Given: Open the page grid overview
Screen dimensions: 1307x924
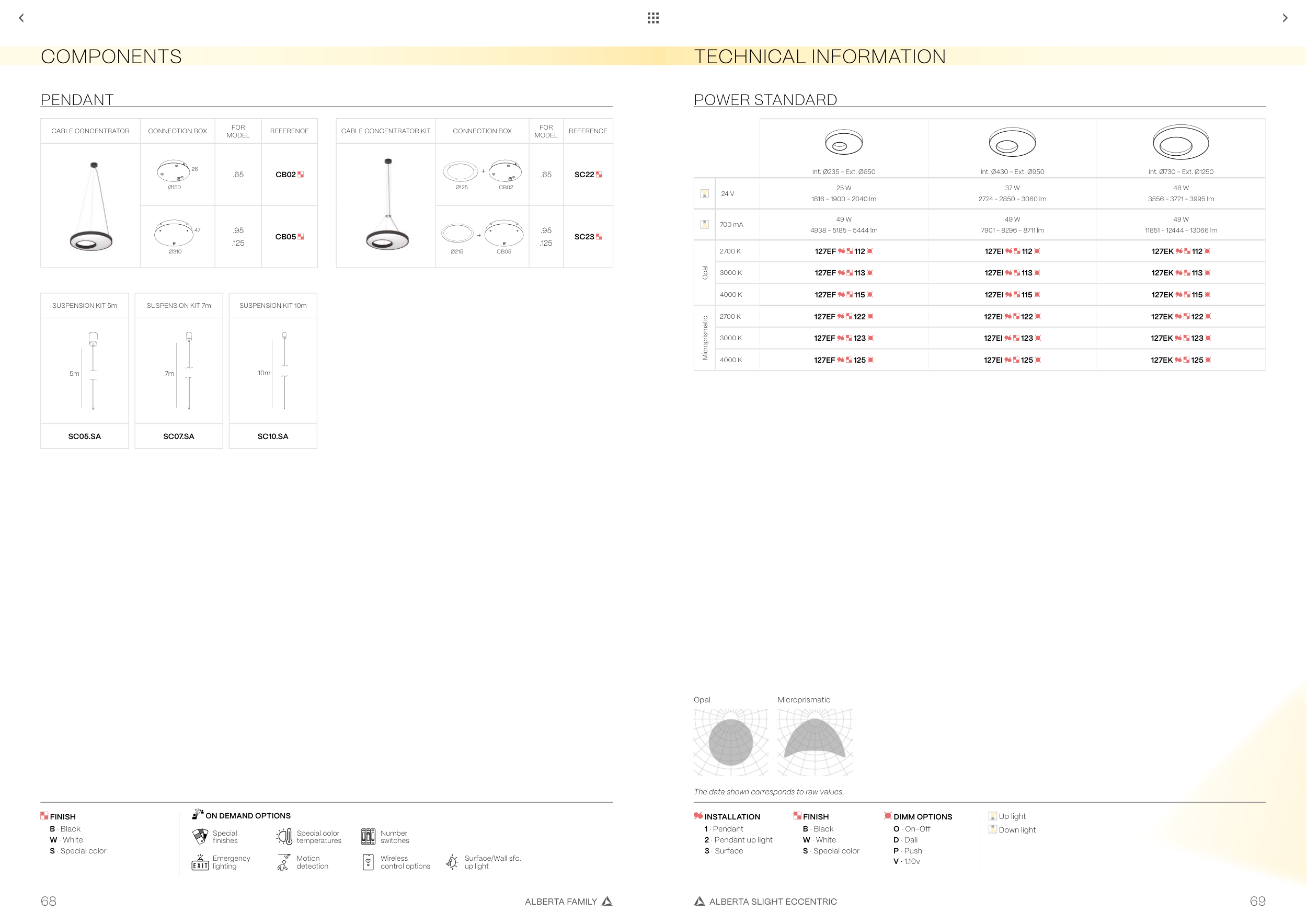Looking at the screenshot, I should 653,18.
